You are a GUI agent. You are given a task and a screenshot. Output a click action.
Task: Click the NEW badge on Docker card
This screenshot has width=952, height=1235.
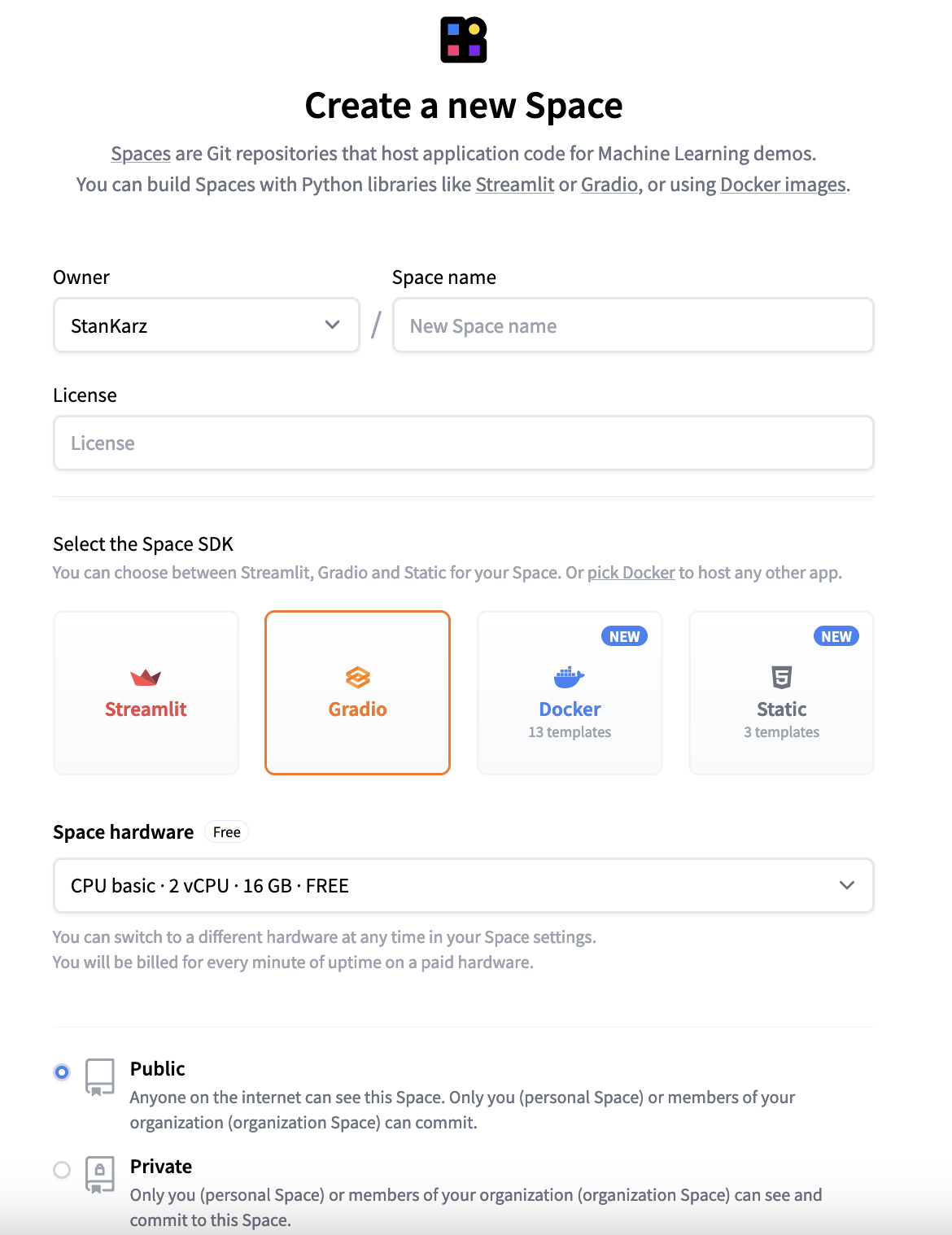click(x=624, y=636)
